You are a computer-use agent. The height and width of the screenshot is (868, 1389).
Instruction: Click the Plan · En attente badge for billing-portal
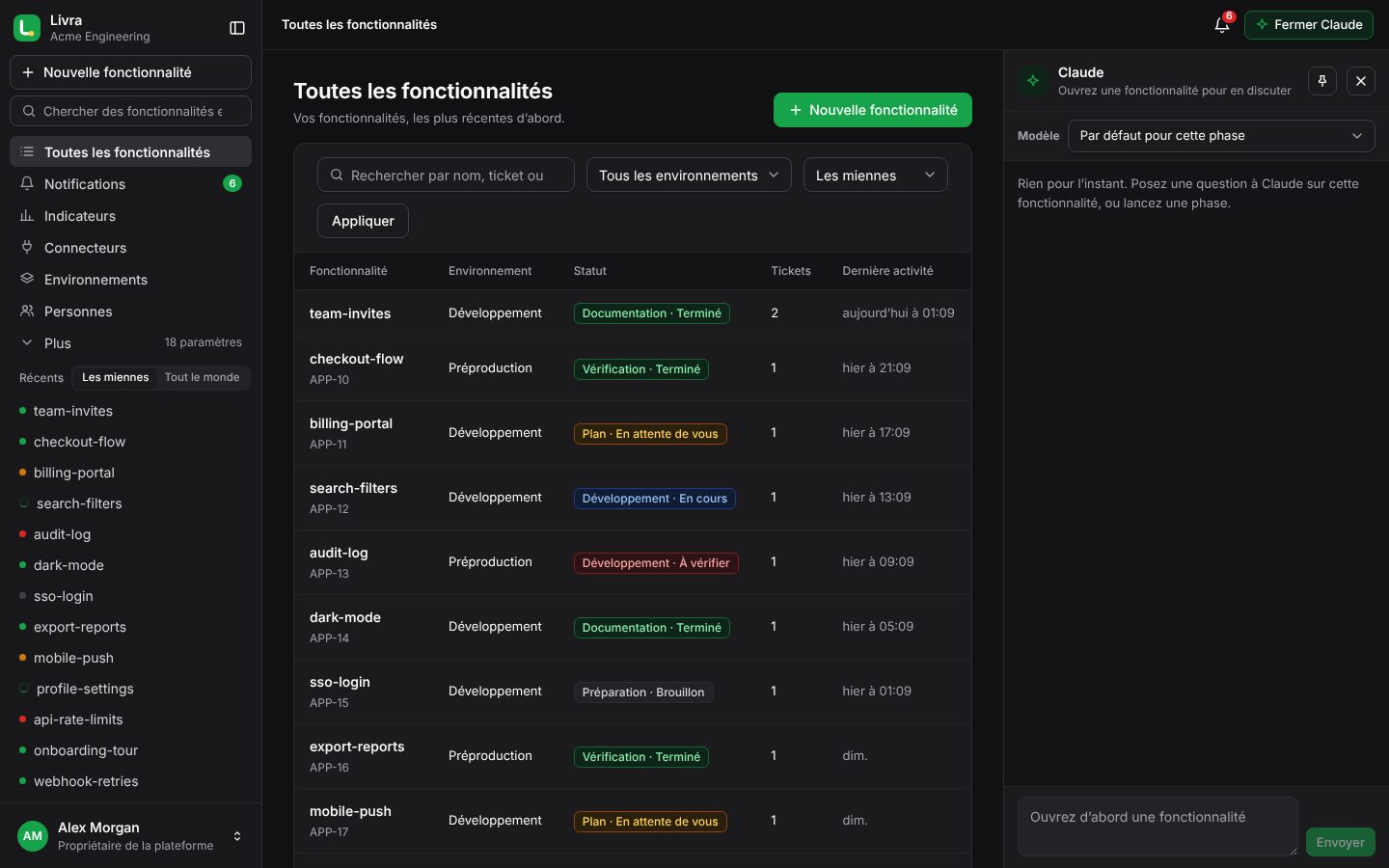[650, 434]
